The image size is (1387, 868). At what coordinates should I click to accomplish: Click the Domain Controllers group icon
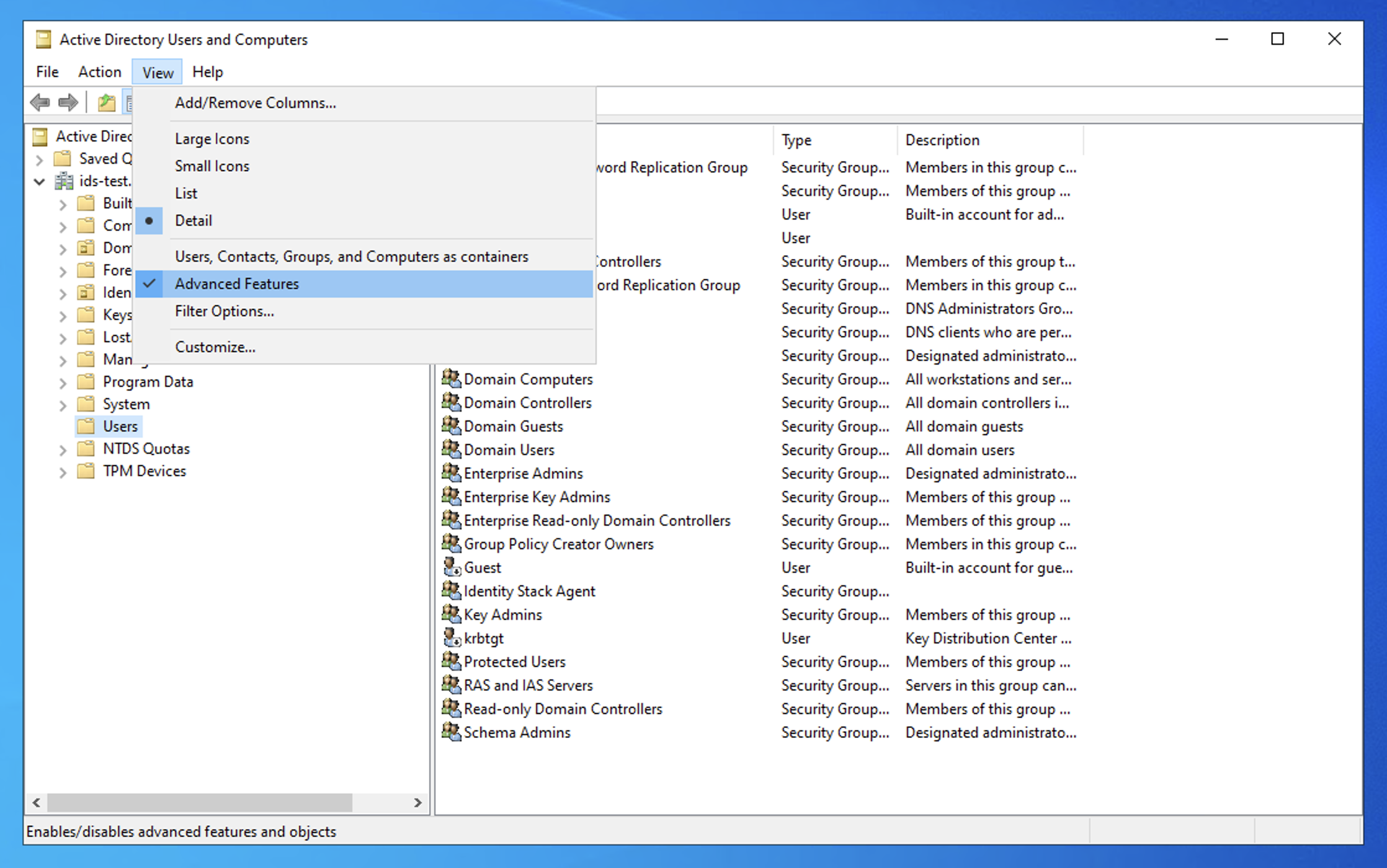(x=451, y=402)
